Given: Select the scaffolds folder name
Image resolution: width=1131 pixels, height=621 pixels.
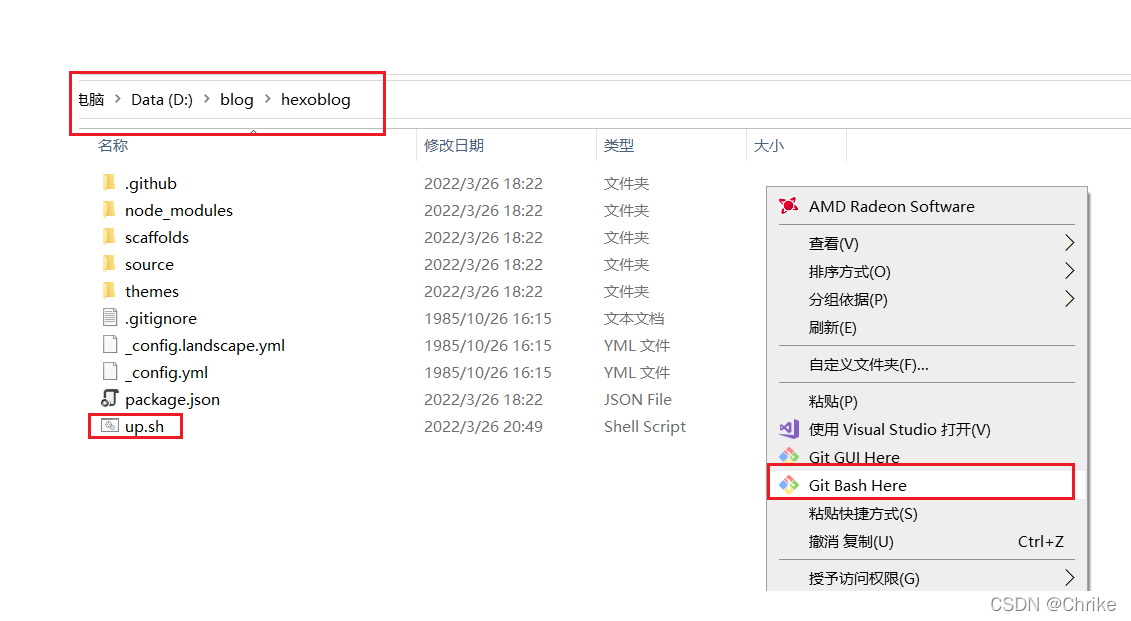Looking at the screenshot, I should coord(157,237).
